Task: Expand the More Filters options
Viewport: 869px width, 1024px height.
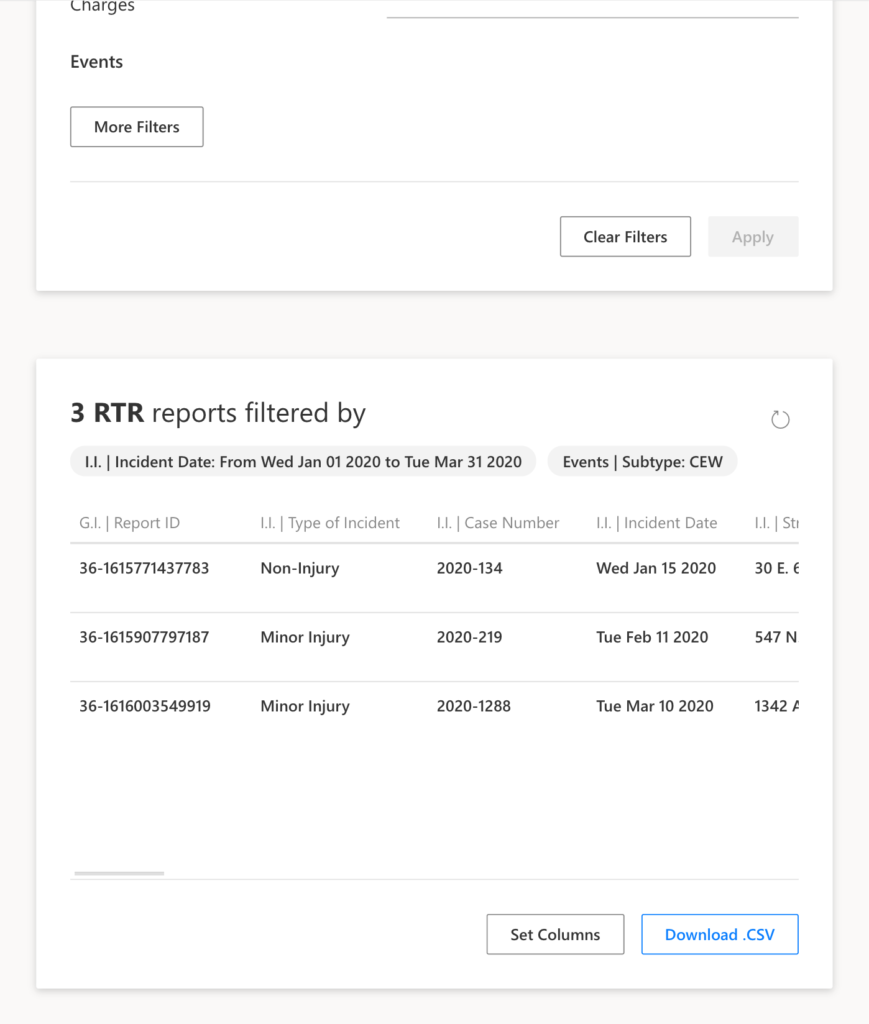Action: click(x=136, y=127)
